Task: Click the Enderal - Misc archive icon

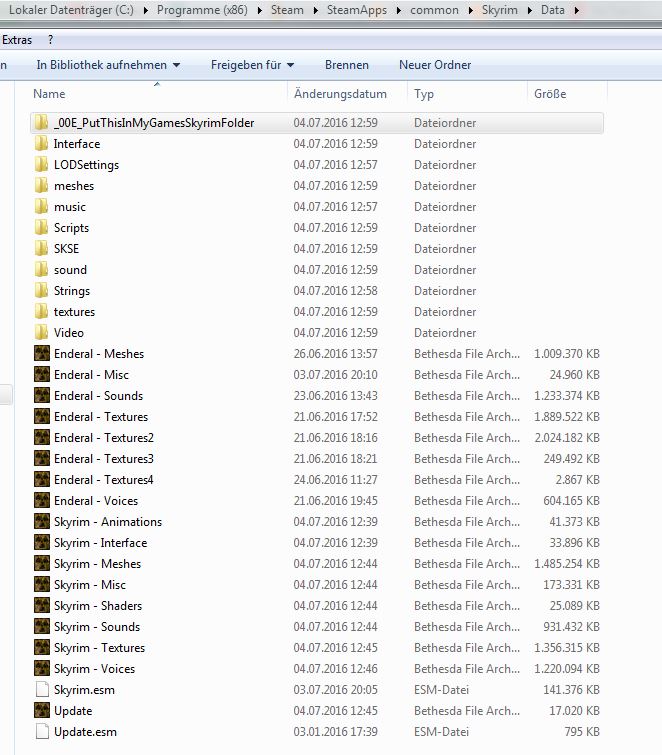Action: 42,375
